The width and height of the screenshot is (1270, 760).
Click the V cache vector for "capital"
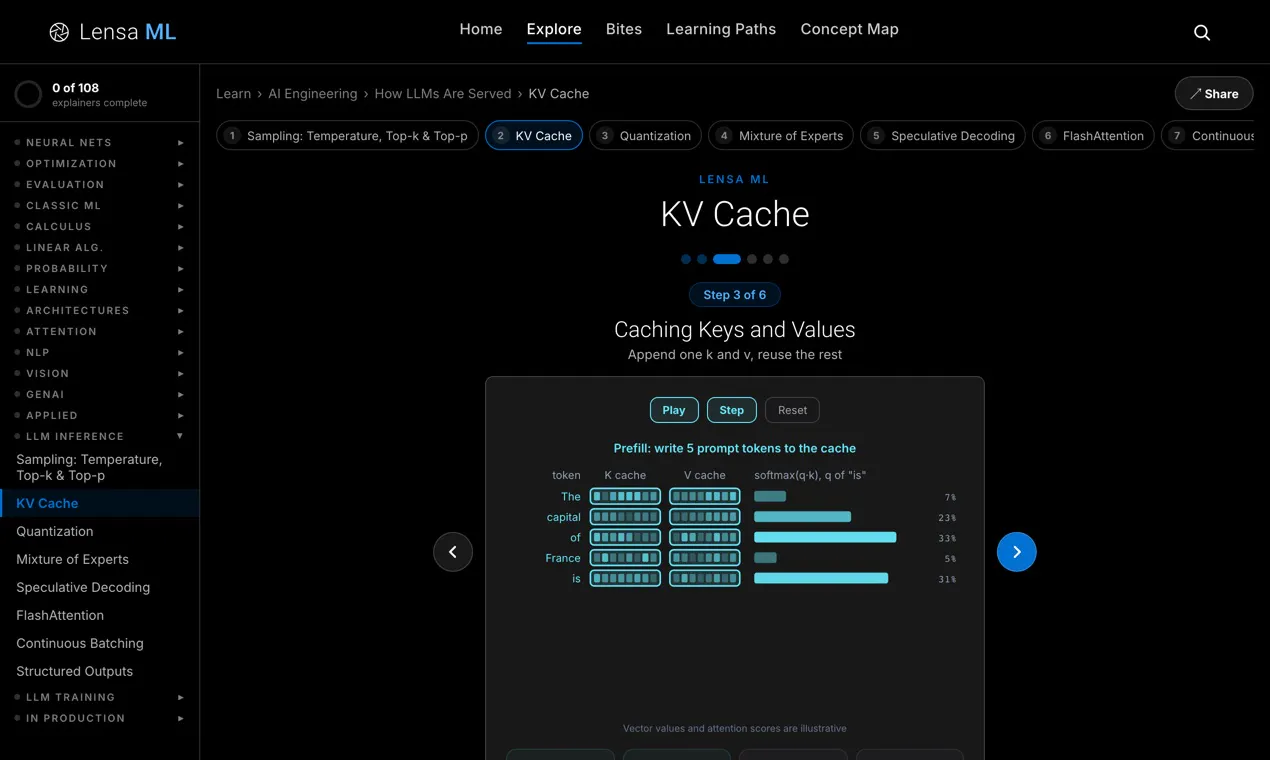(705, 517)
